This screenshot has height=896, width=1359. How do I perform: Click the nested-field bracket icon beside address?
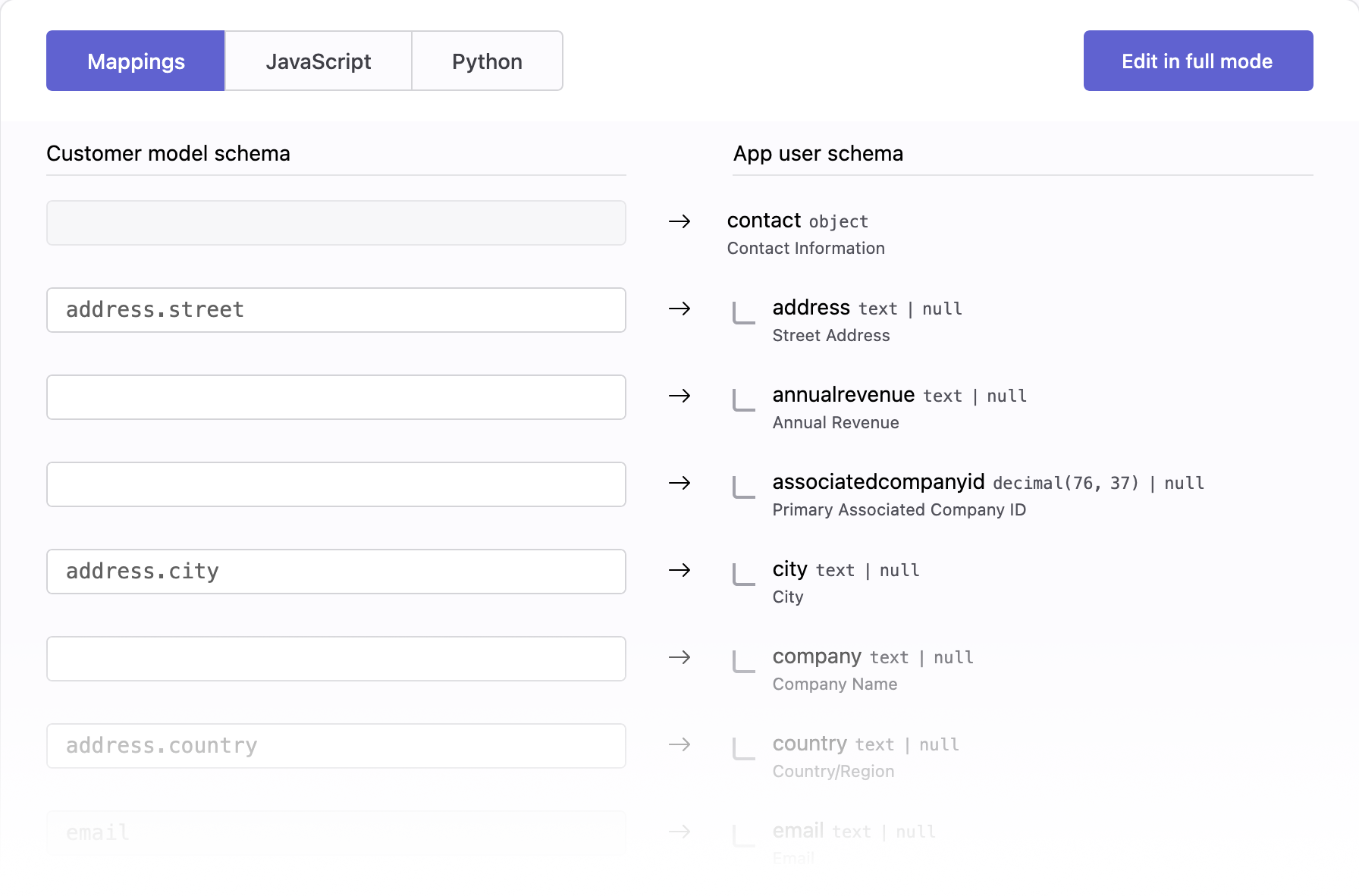tap(743, 313)
